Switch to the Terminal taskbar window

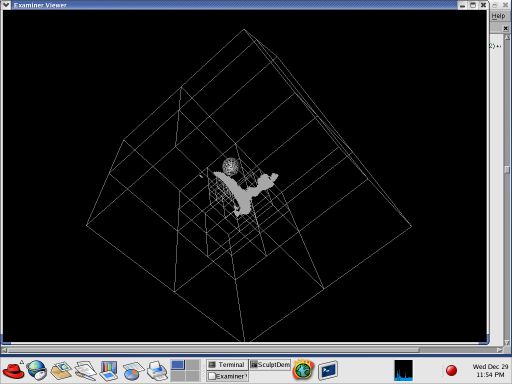[x=227, y=365]
